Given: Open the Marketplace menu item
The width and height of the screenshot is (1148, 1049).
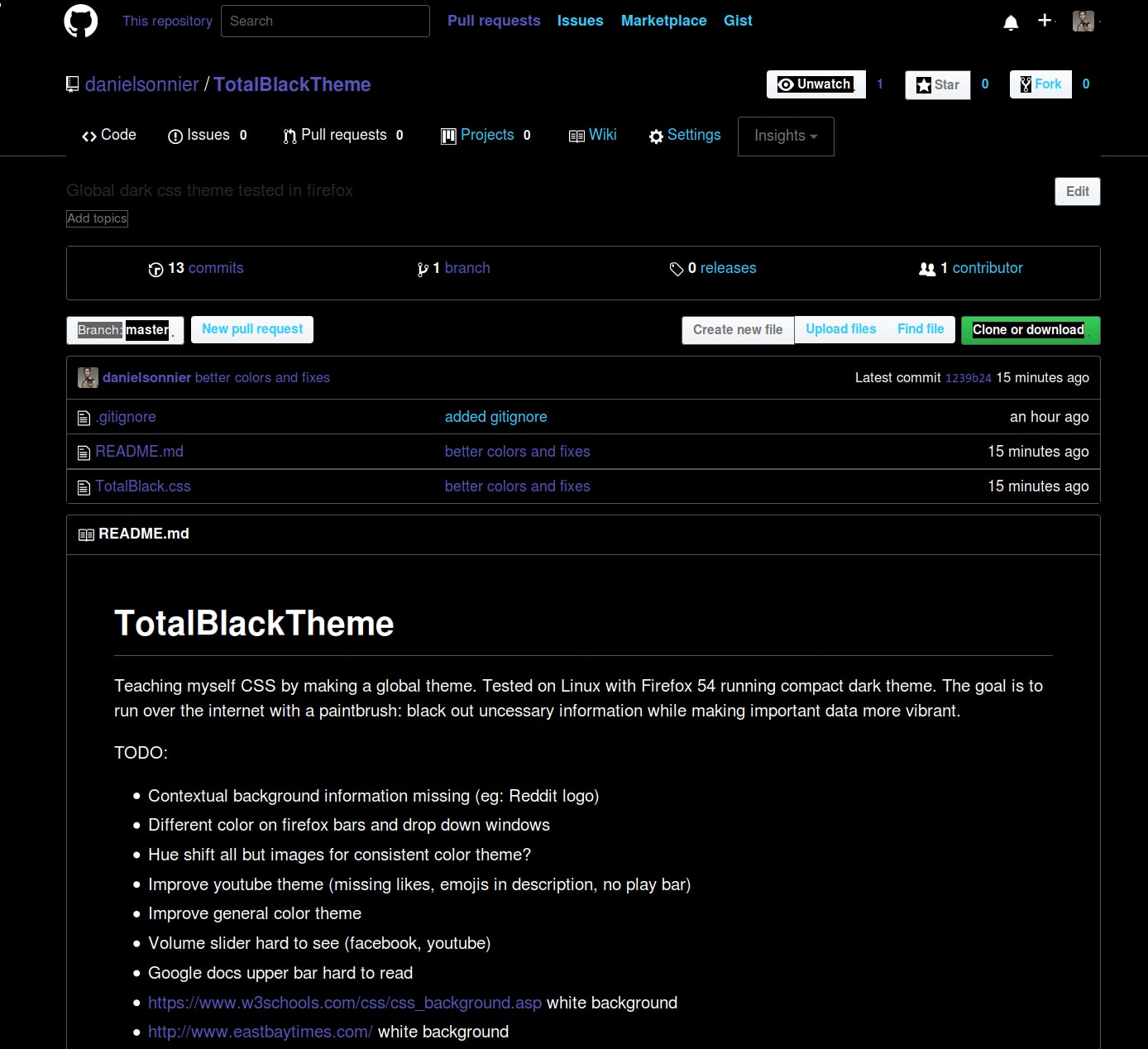Looking at the screenshot, I should click(663, 21).
